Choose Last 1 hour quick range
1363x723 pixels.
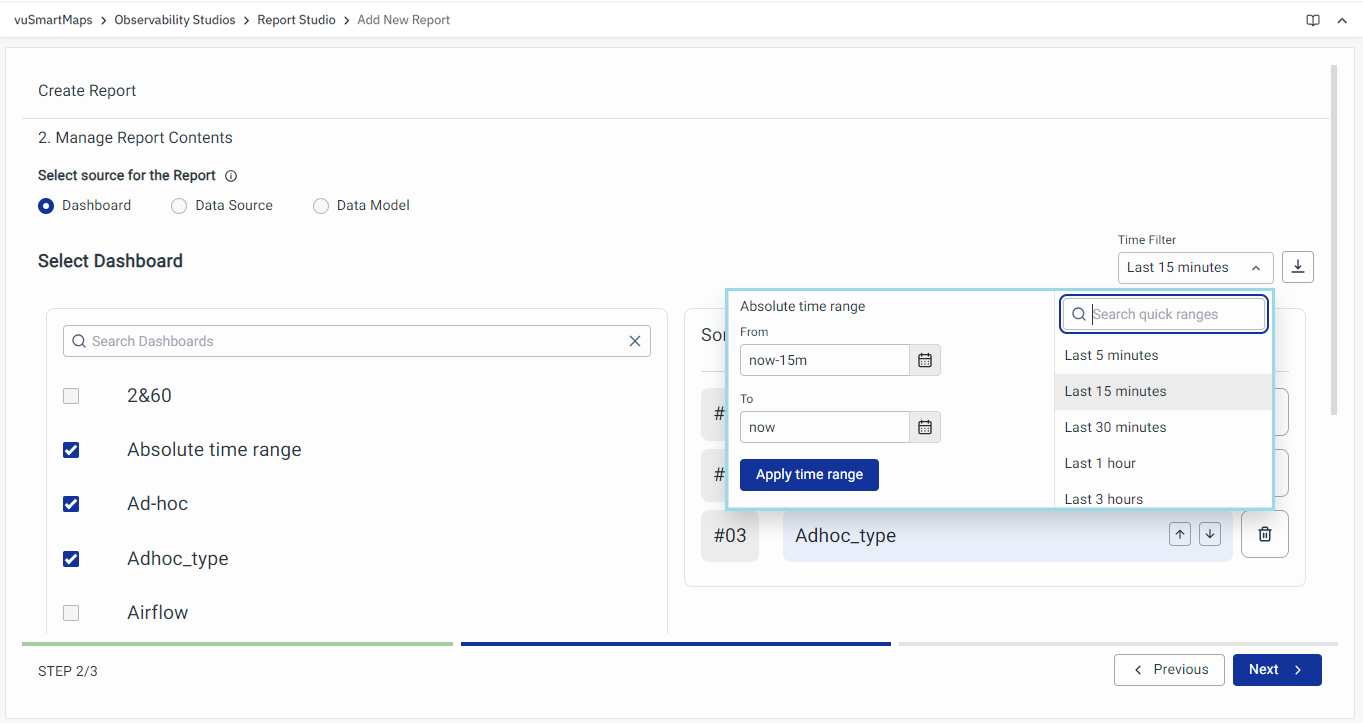(x=1100, y=463)
